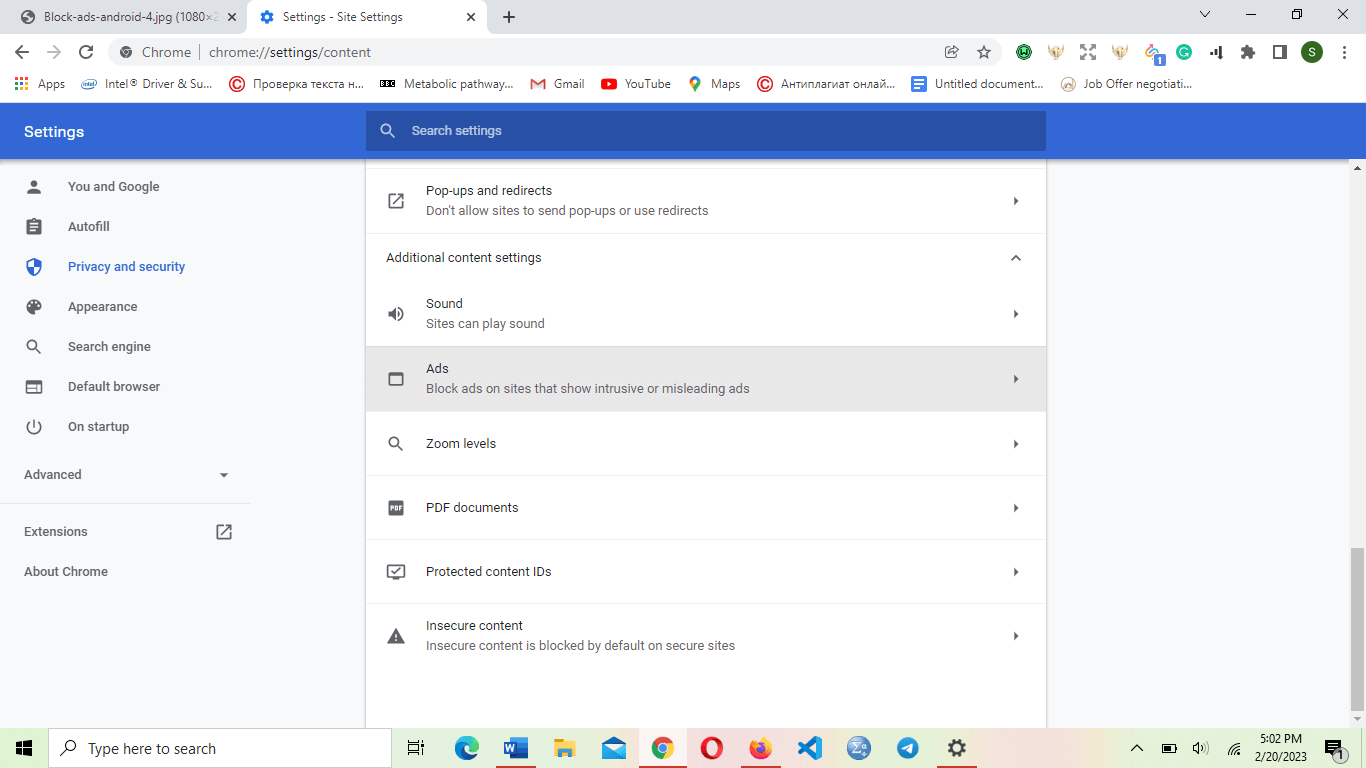Screen dimensions: 1366x768
Task: Open Pop-ups and redirects arrow
Action: pos(1016,201)
